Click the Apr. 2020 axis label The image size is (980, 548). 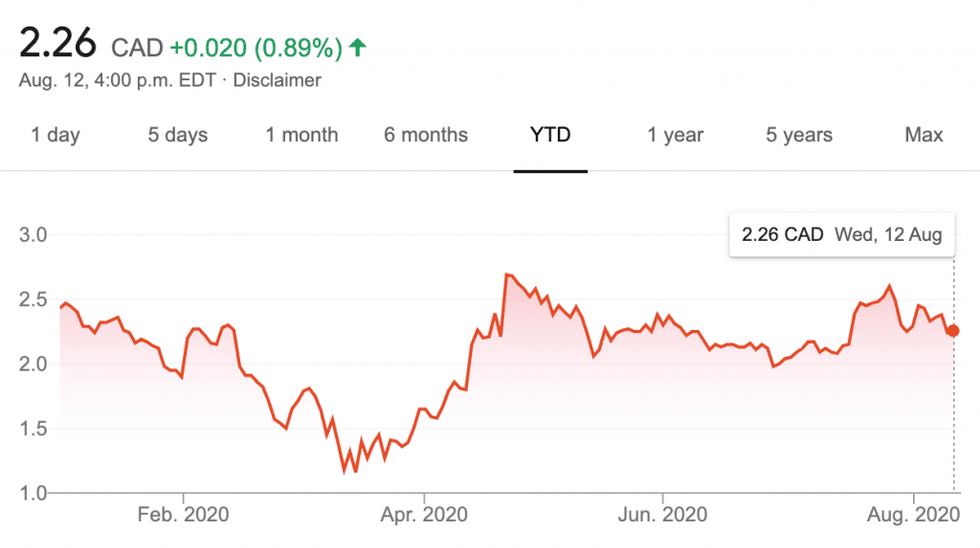[x=424, y=515]
